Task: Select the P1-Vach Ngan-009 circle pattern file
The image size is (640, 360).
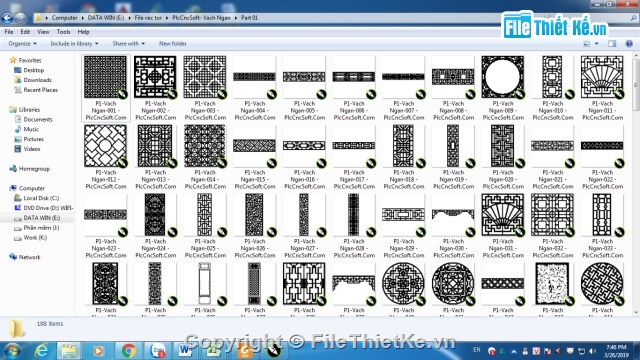Action: tap(502, 77)
